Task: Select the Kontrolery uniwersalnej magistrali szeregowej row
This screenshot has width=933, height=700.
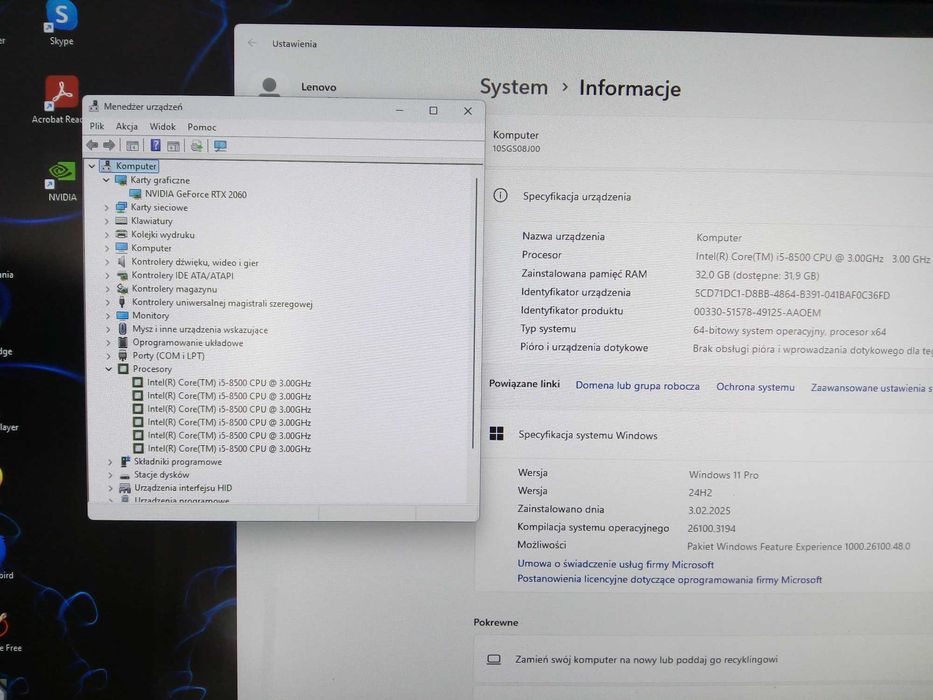Action: (x=222, y=303)
